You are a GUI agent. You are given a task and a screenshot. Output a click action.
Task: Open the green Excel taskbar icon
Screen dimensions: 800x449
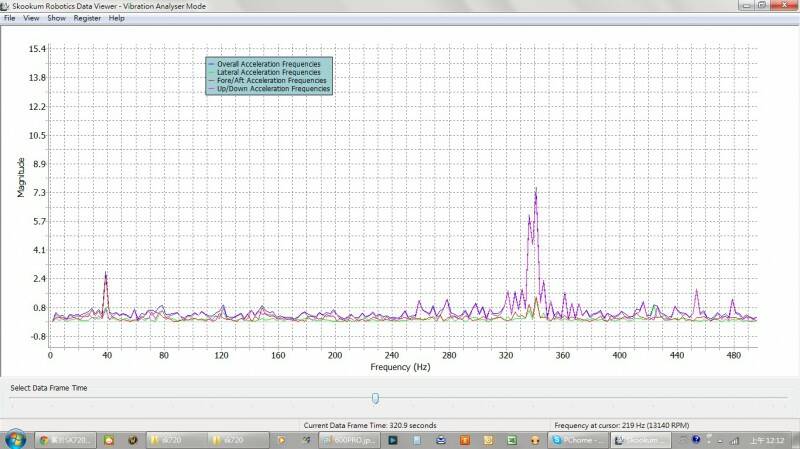512,440
